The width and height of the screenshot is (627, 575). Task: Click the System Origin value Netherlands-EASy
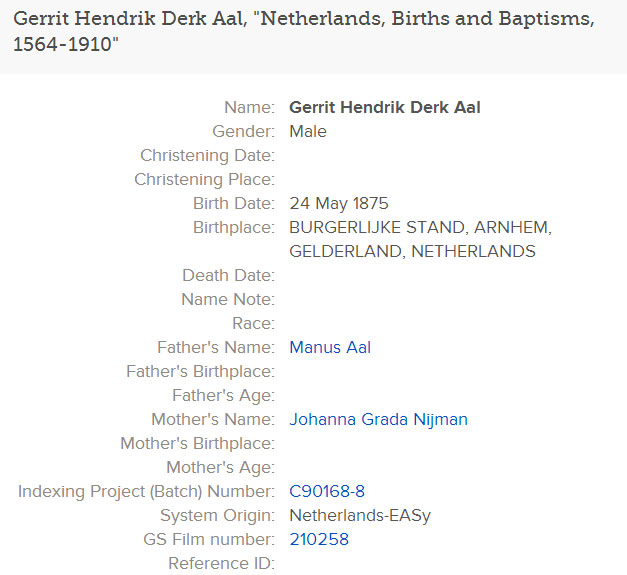click(360, 516)
